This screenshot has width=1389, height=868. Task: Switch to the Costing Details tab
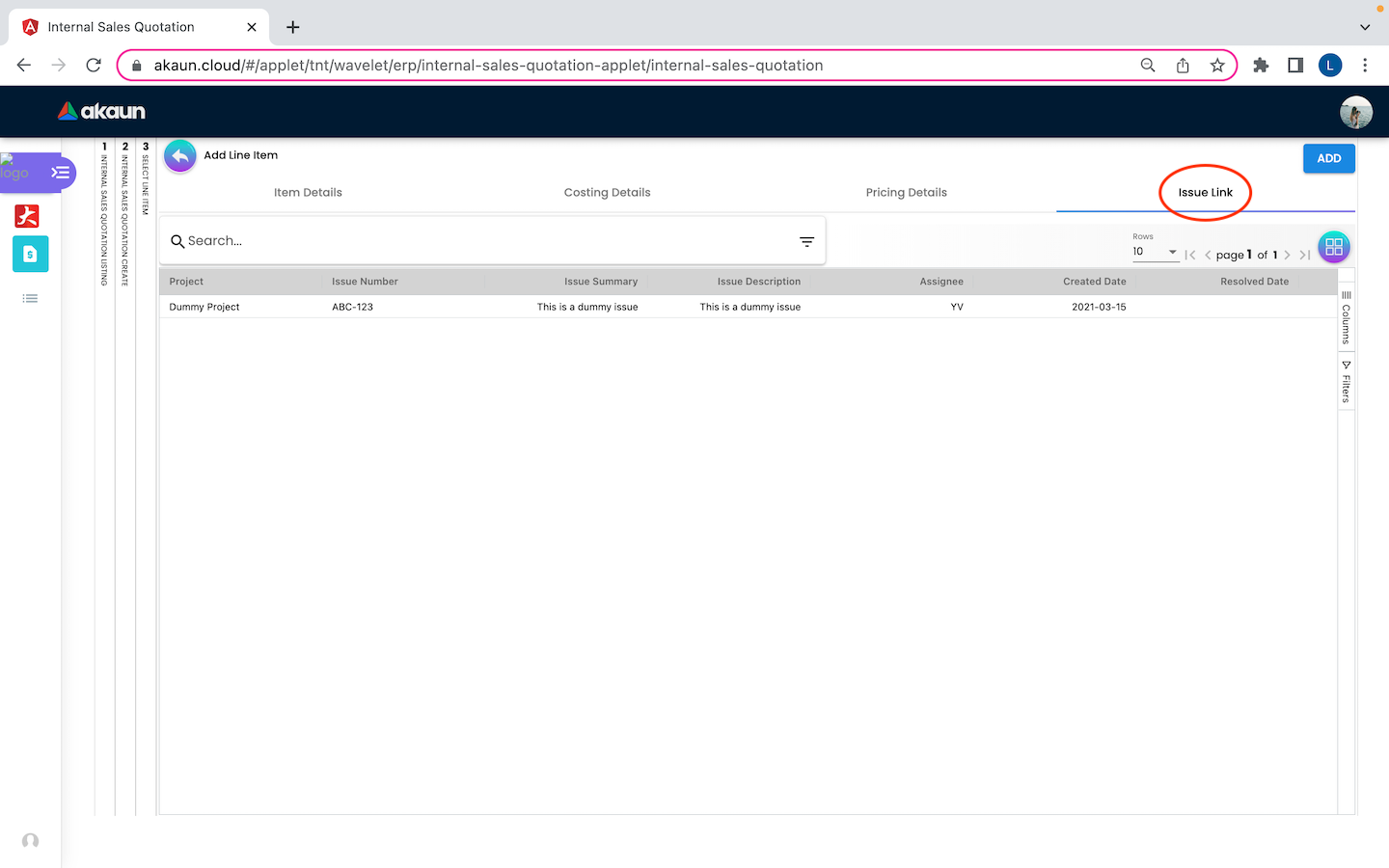(607, 193)
